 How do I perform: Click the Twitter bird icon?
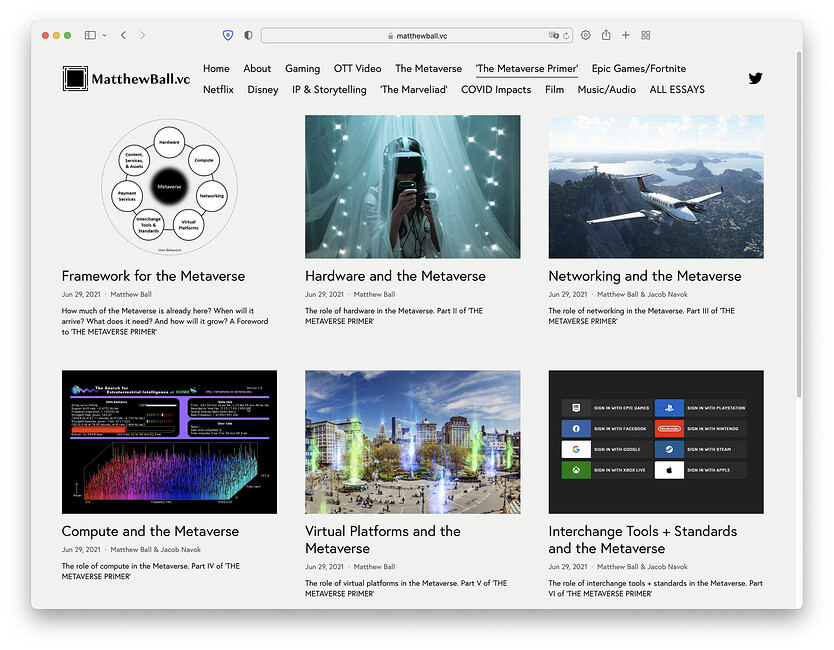point(755,78)
